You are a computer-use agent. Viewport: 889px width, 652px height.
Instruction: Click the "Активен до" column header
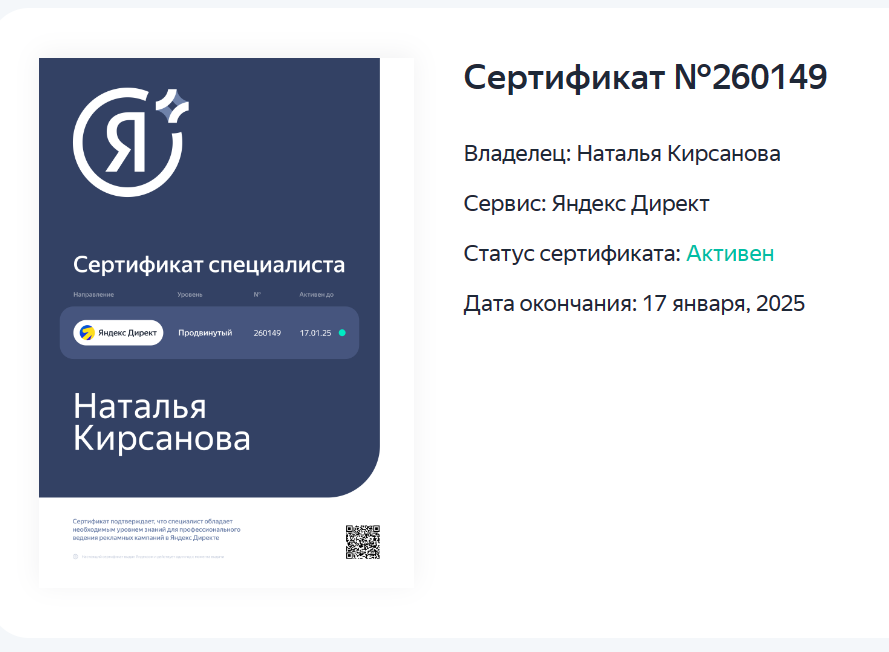[x=316, y=295]
